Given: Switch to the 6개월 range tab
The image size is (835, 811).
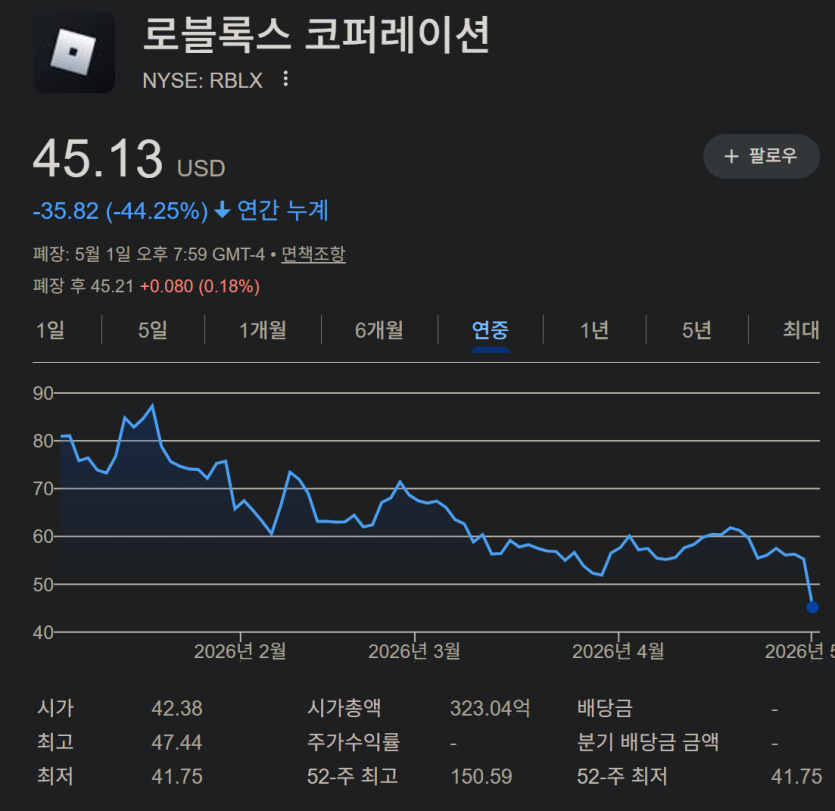Looking at the screenshot, I should 379,330.
